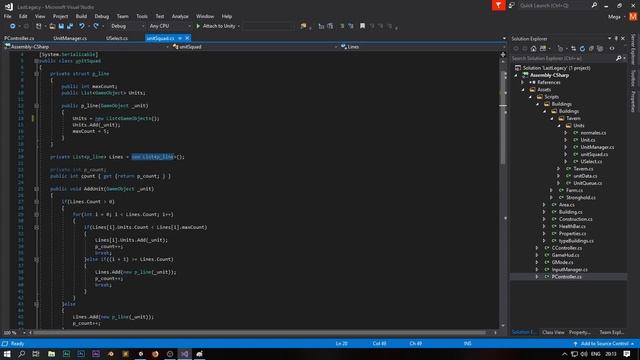Viewport: 640px width, 360px height.
Task: Open File Explorer from taskbar
Action: click(51, 354)
